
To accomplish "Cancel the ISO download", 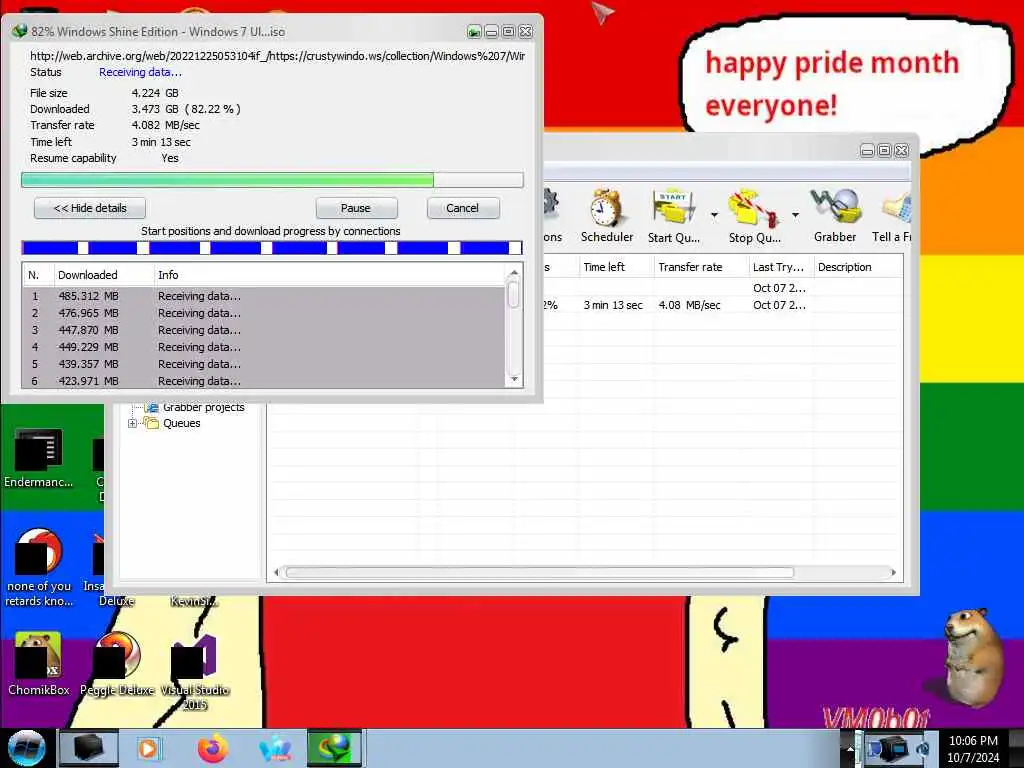I will (462, 208).
